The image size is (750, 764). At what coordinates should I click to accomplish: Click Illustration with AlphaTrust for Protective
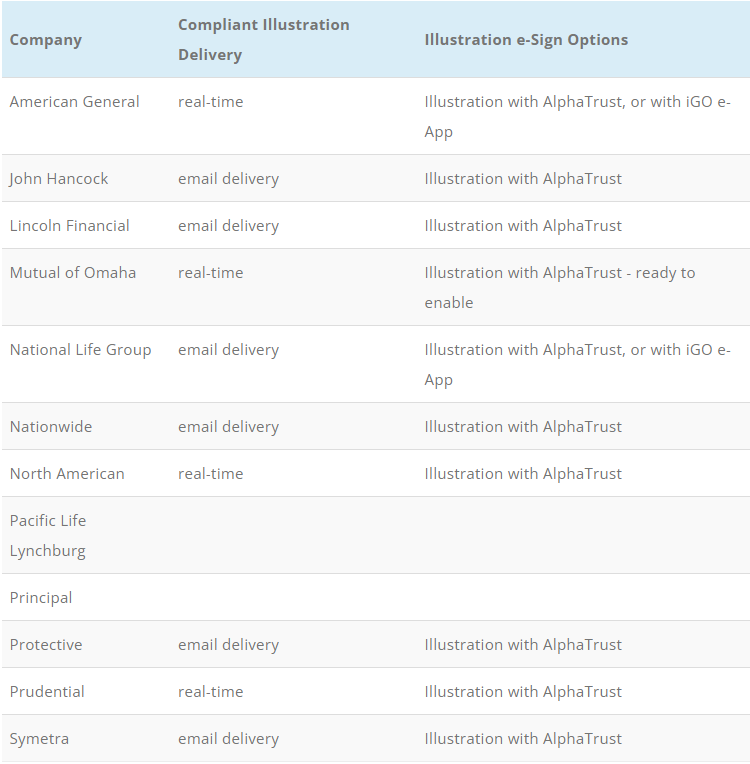(x=523, y=645)
